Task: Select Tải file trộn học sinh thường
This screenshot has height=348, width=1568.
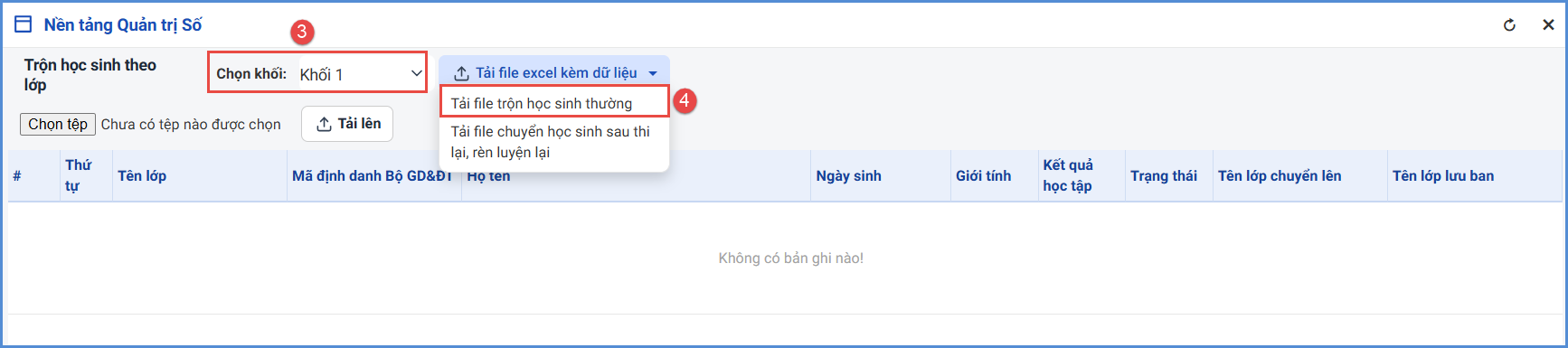Action: coord(554,103)
